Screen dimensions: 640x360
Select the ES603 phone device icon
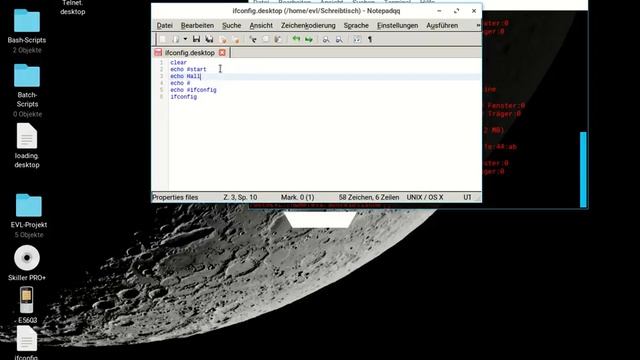[x=27, y=300]
